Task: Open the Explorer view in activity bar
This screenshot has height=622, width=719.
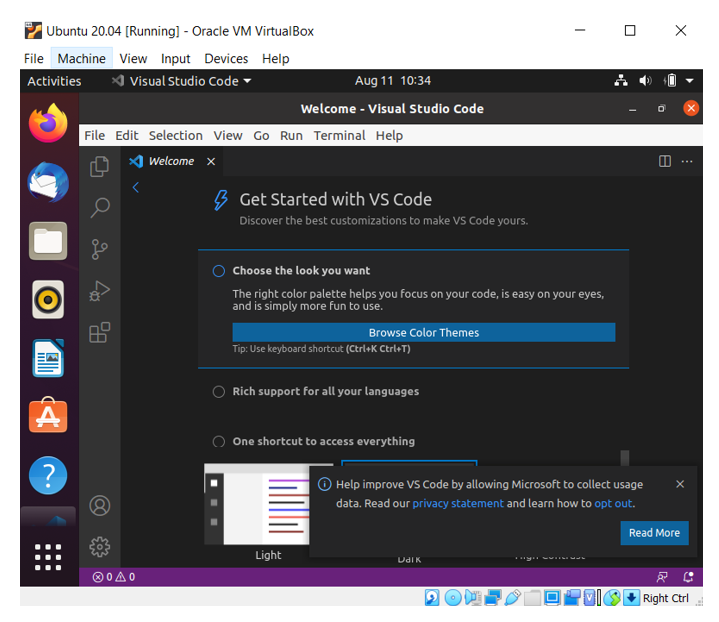Action: [x=100, y=167]
